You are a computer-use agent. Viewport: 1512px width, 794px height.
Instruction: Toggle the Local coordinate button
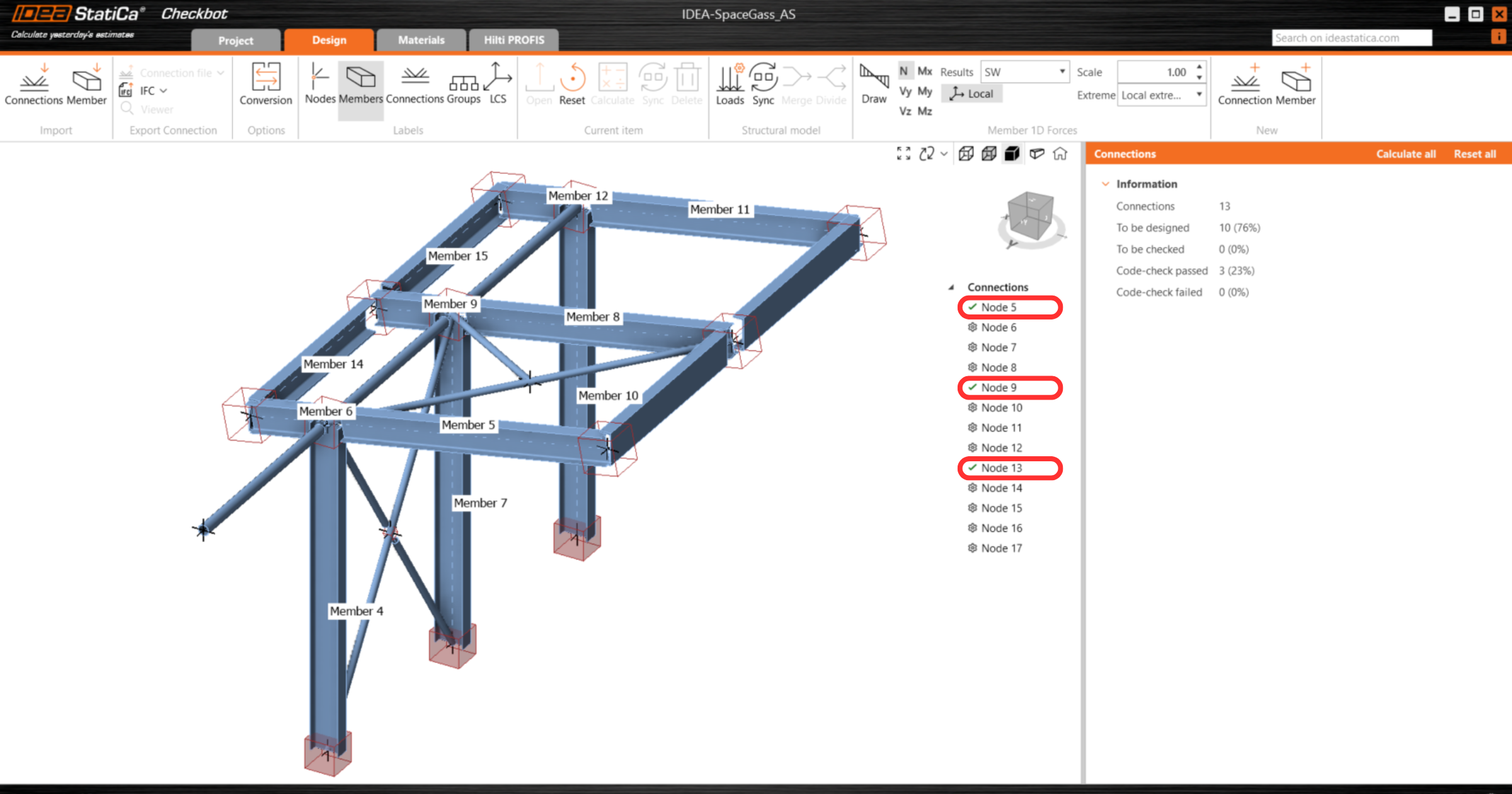click(972, 93)
